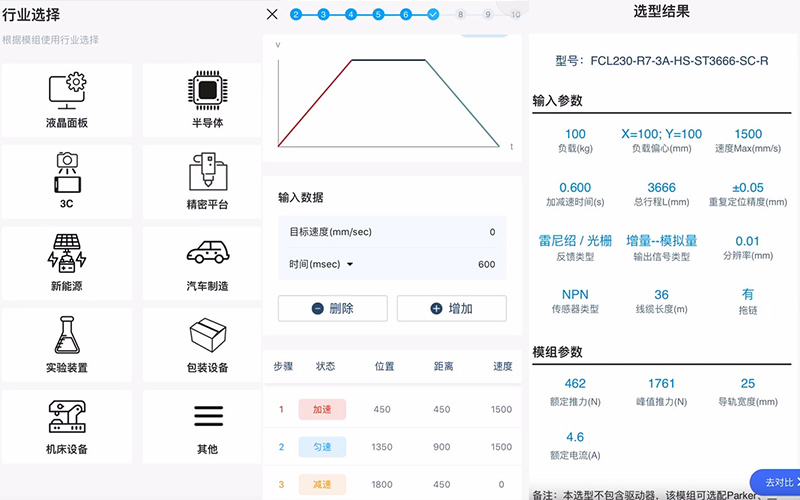This screenshot has height=500, width=800.
Task: Click the 距离 column header
Action: point(443,366)
